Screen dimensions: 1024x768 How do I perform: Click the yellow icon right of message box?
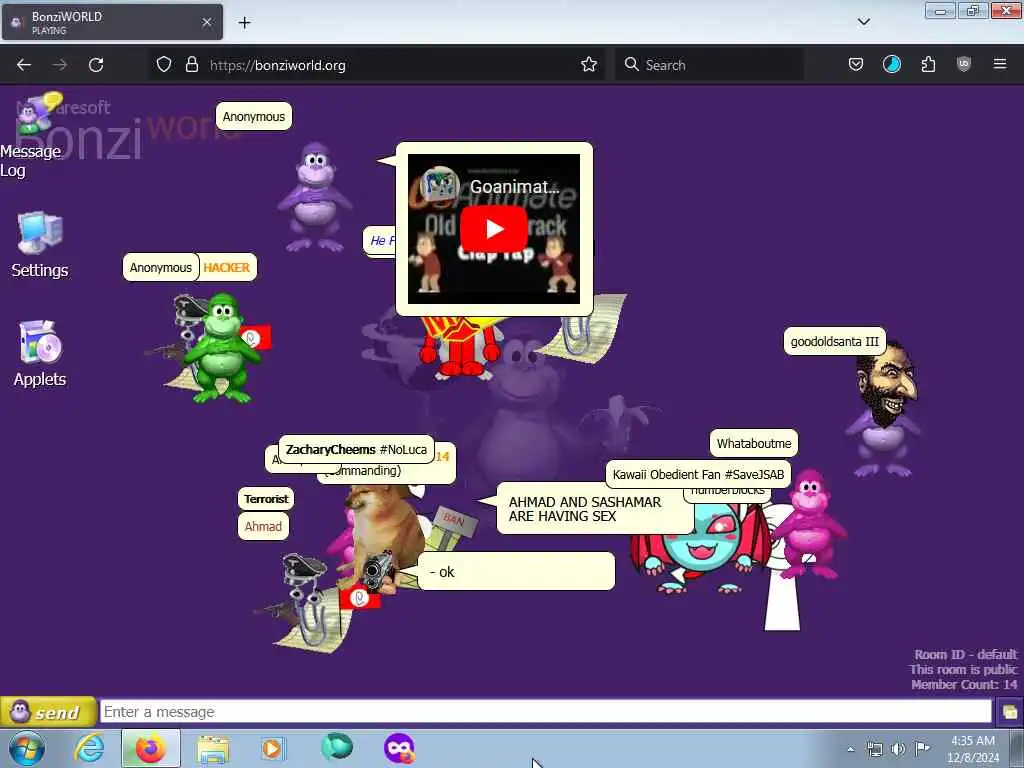1010,712
